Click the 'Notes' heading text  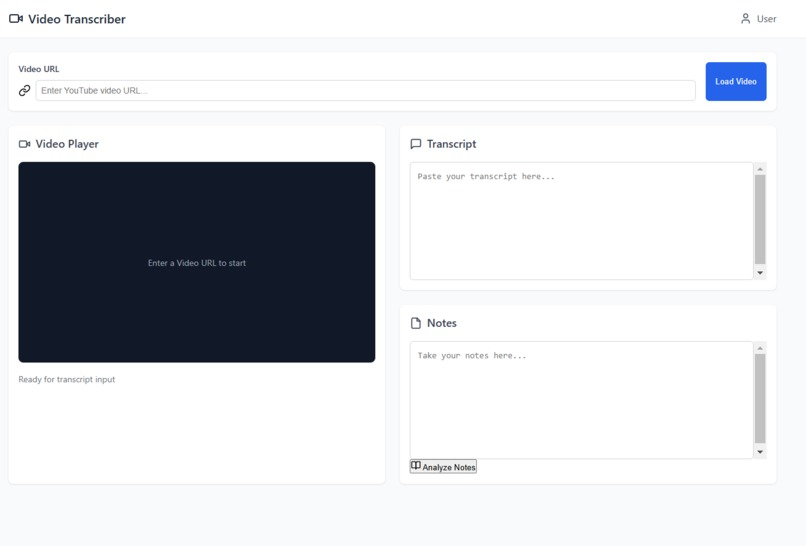pyautogui.click(x=442, y=323)
